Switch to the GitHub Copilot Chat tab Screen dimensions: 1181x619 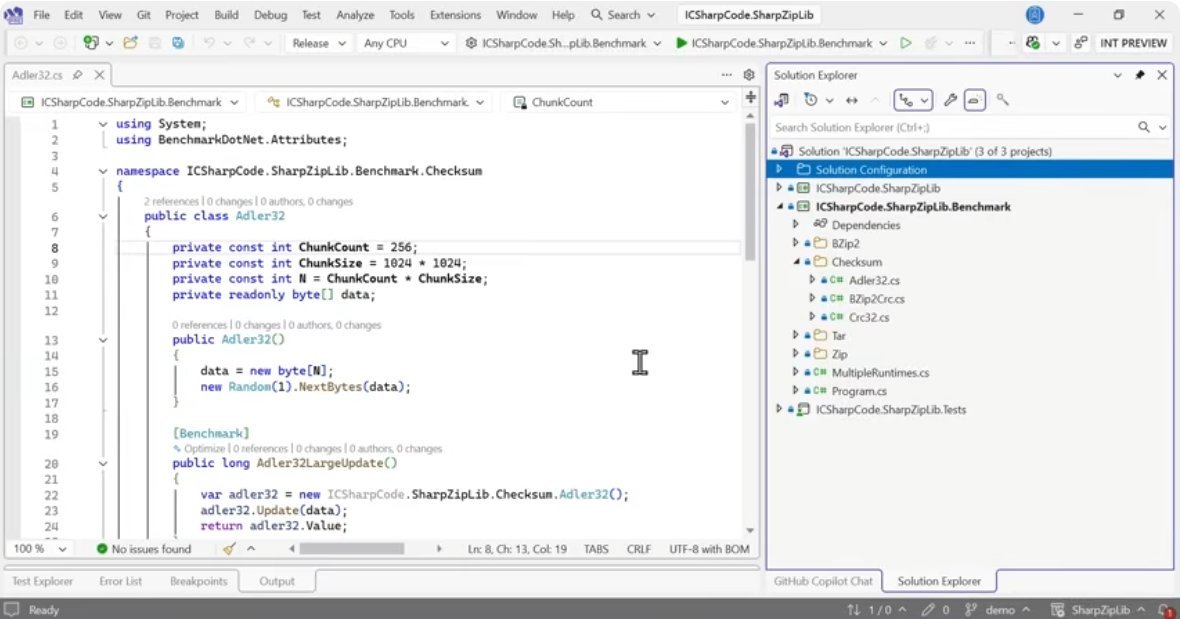point(824,581)
